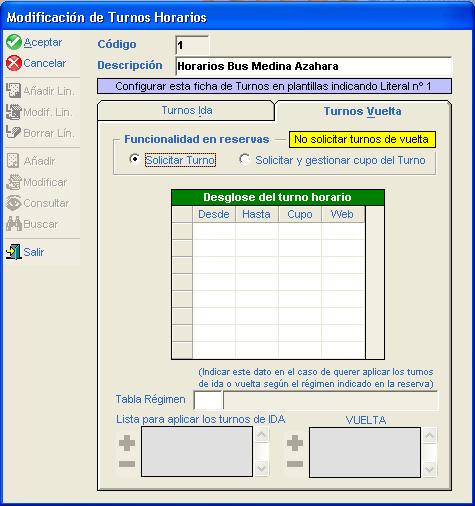Switch to the Turnos Ida tab
This screenshot has height=506, width=475.
(186, 110)
